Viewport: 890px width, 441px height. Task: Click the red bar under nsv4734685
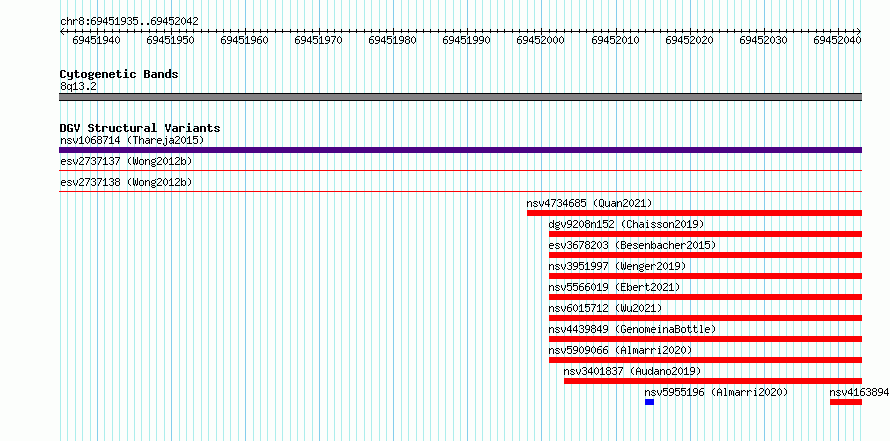pos(694,213)
